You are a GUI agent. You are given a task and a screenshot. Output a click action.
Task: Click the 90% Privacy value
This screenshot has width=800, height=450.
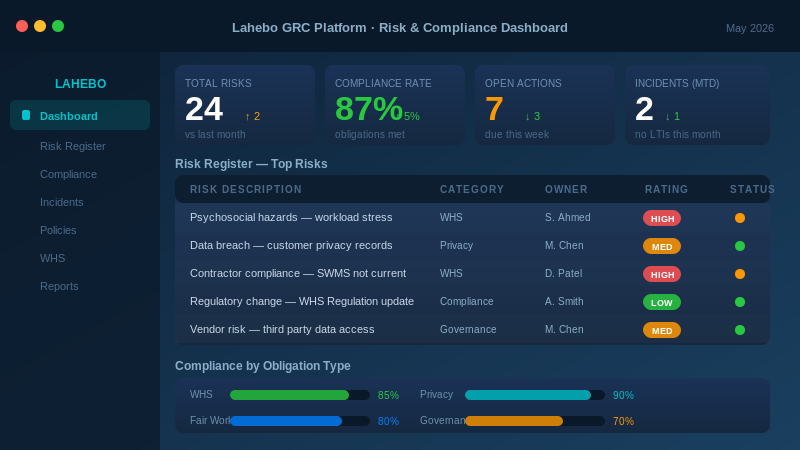click(x=623, y=395)
